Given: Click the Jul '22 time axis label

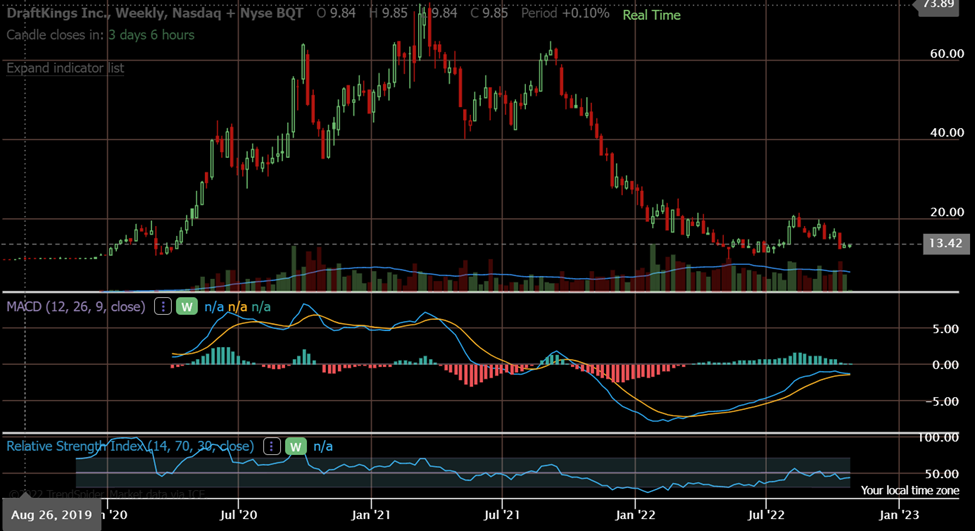Looking at the screenshot, I should (x=766, y=515).
